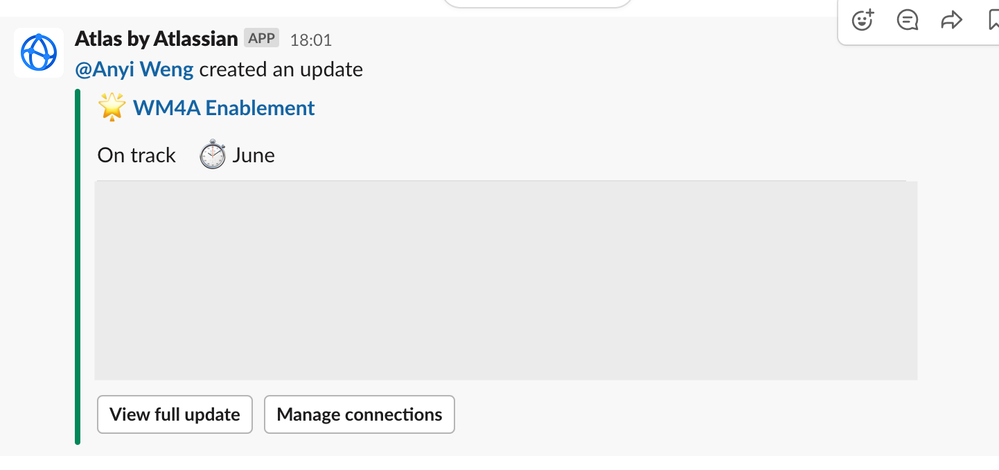Click Manage connections button

click(x=359, y=415)
